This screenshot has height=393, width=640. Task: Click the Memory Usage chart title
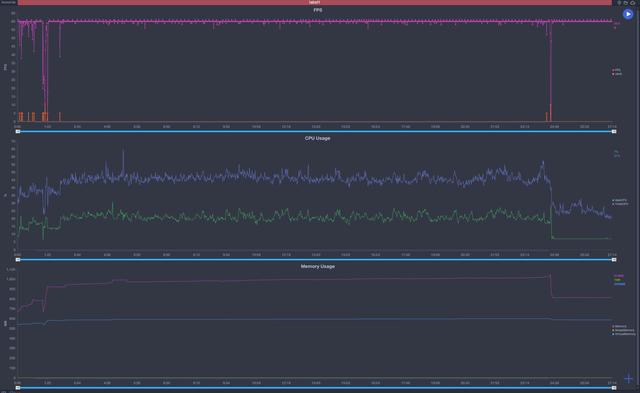tap(318, 266)
